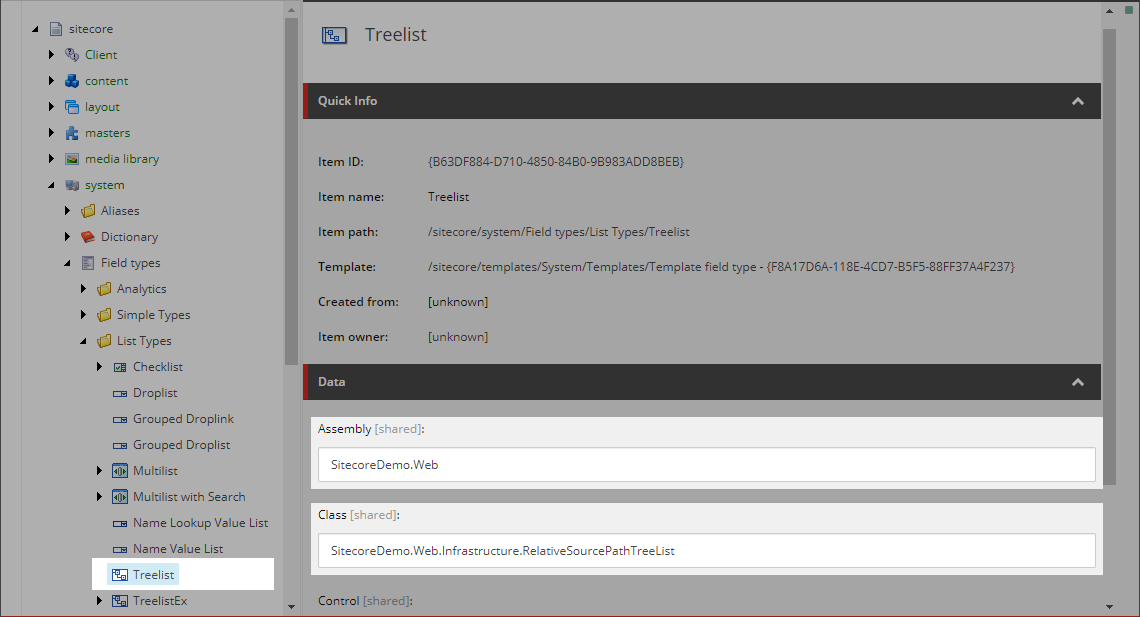This screenshot has width=1140, height=617.
Task: Click the List Types folder icon
Action: 104,341
